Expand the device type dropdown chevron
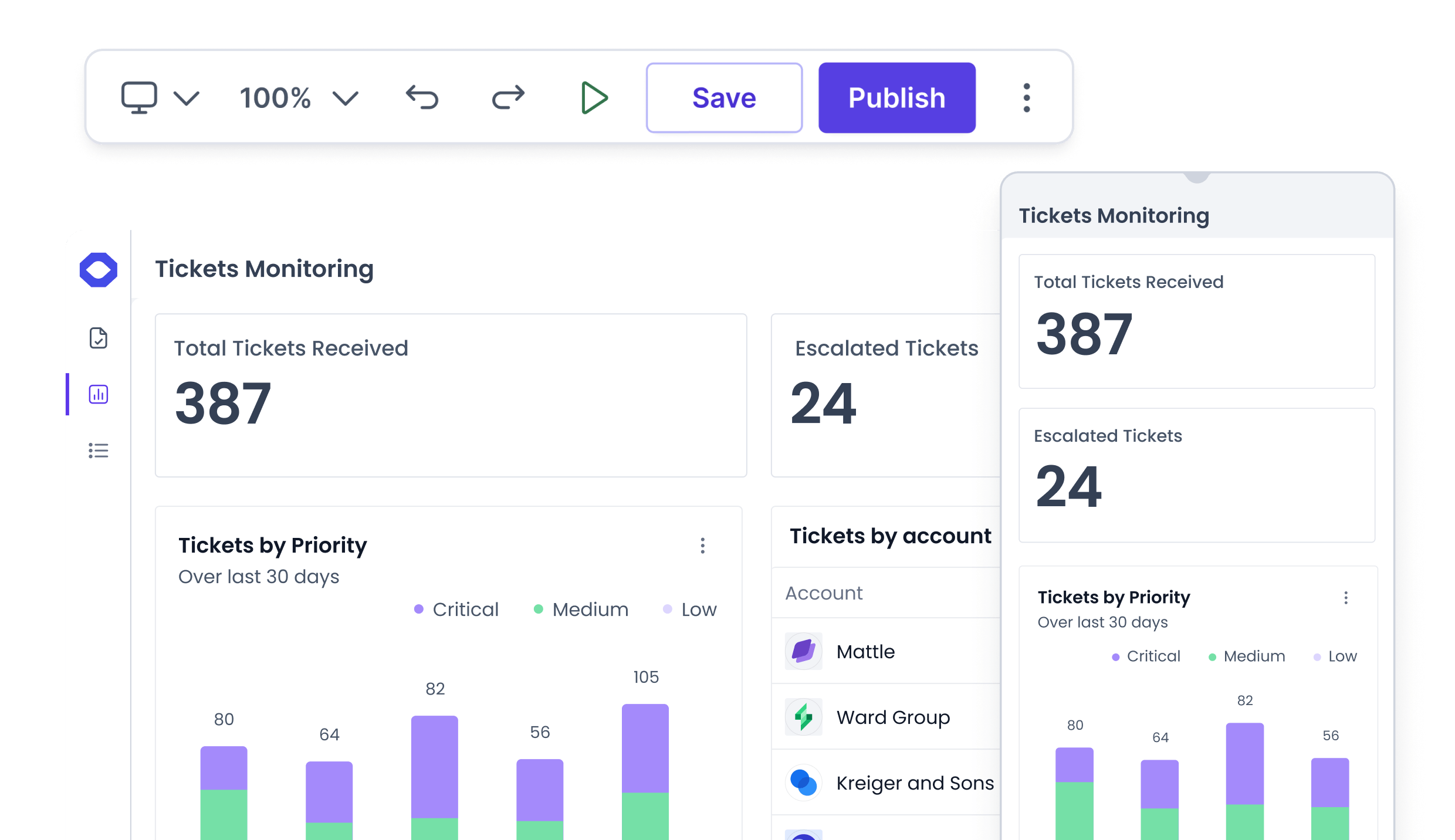Image resolution: width=1455 pixels, height=840 pixels. [x=187, y=99]
